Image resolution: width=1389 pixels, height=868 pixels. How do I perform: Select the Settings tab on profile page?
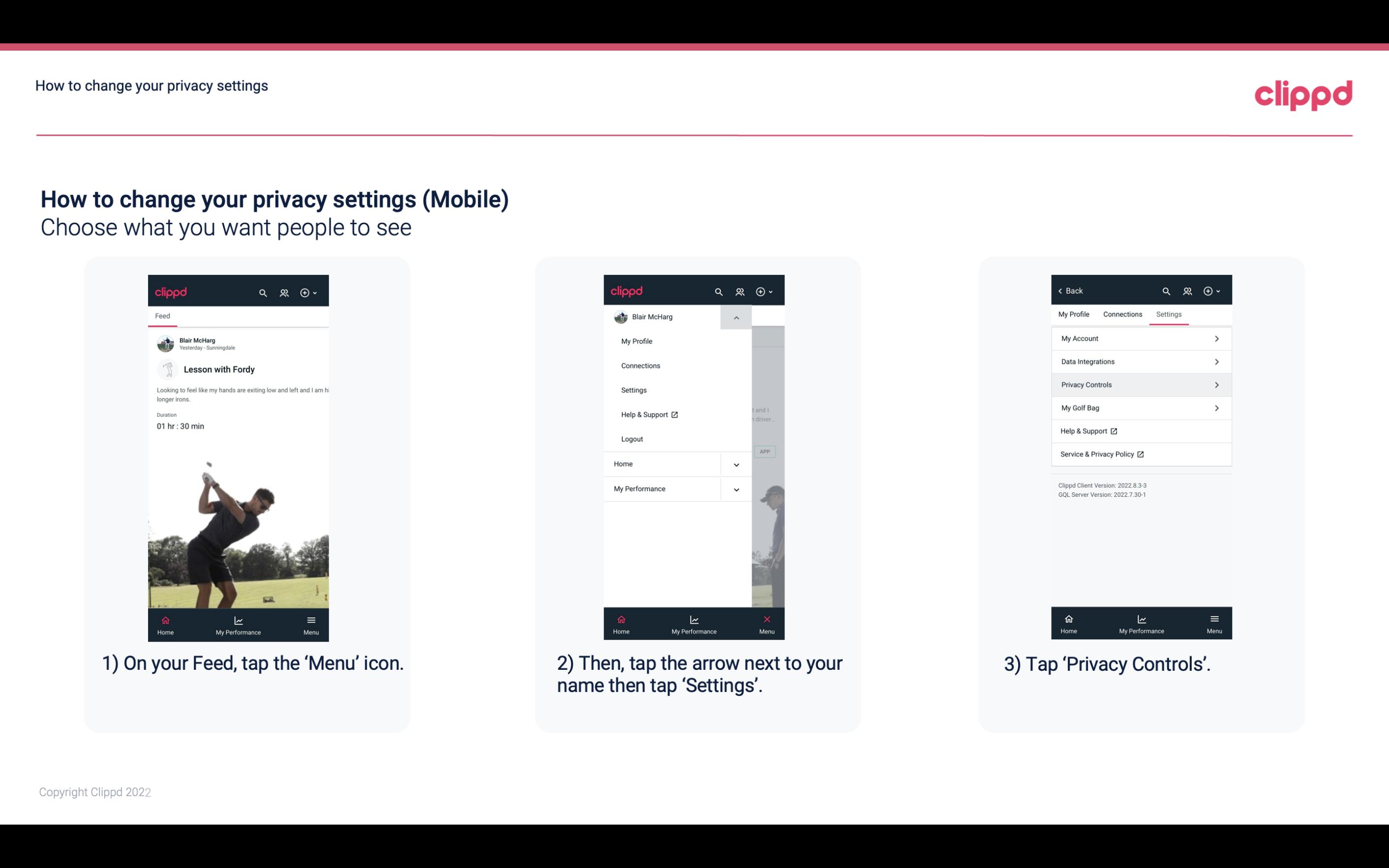click(x=1169, y=314)
